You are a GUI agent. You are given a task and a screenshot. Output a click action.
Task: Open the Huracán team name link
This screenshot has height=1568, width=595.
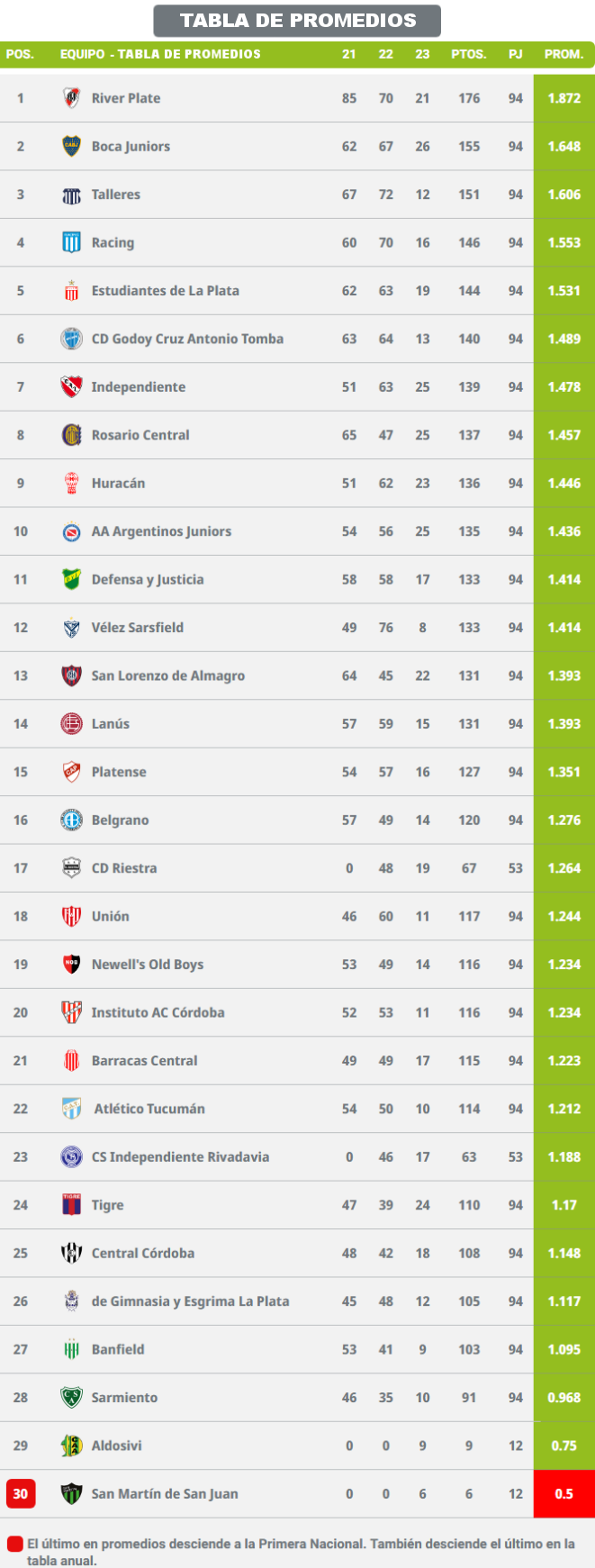(x=118, y=484)
